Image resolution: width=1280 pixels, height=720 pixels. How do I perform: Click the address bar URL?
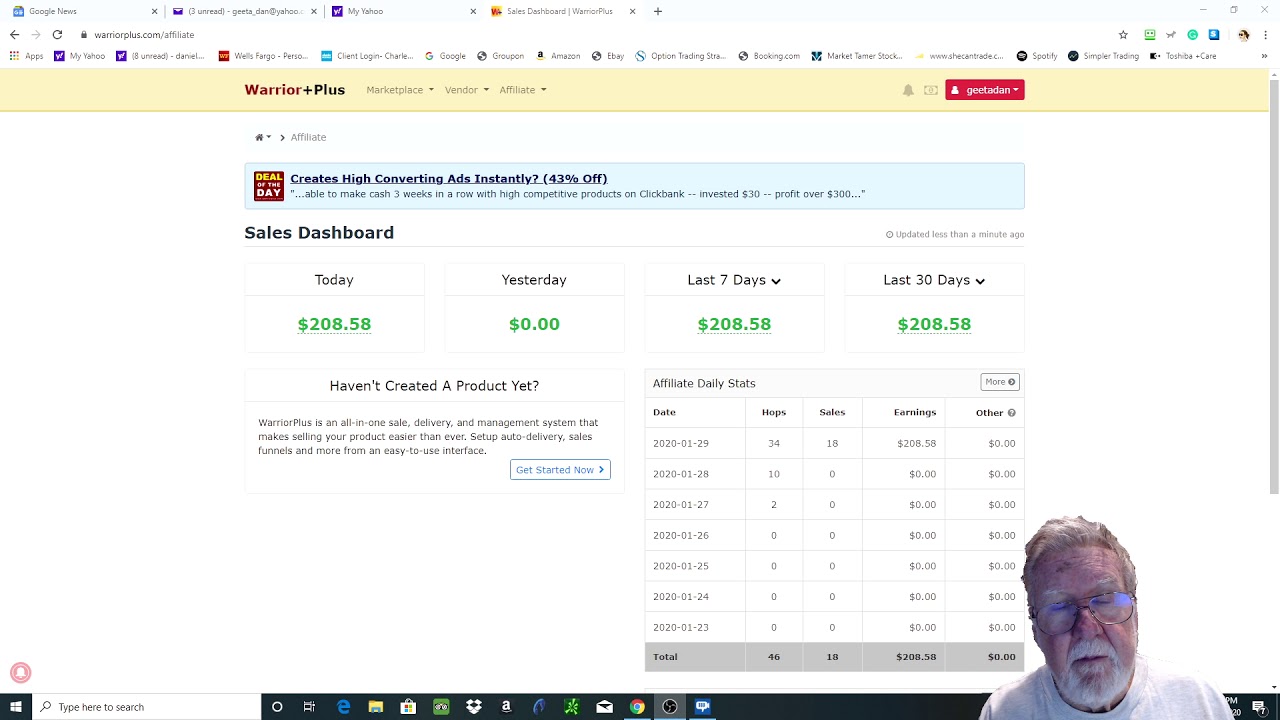click(144, 34)
